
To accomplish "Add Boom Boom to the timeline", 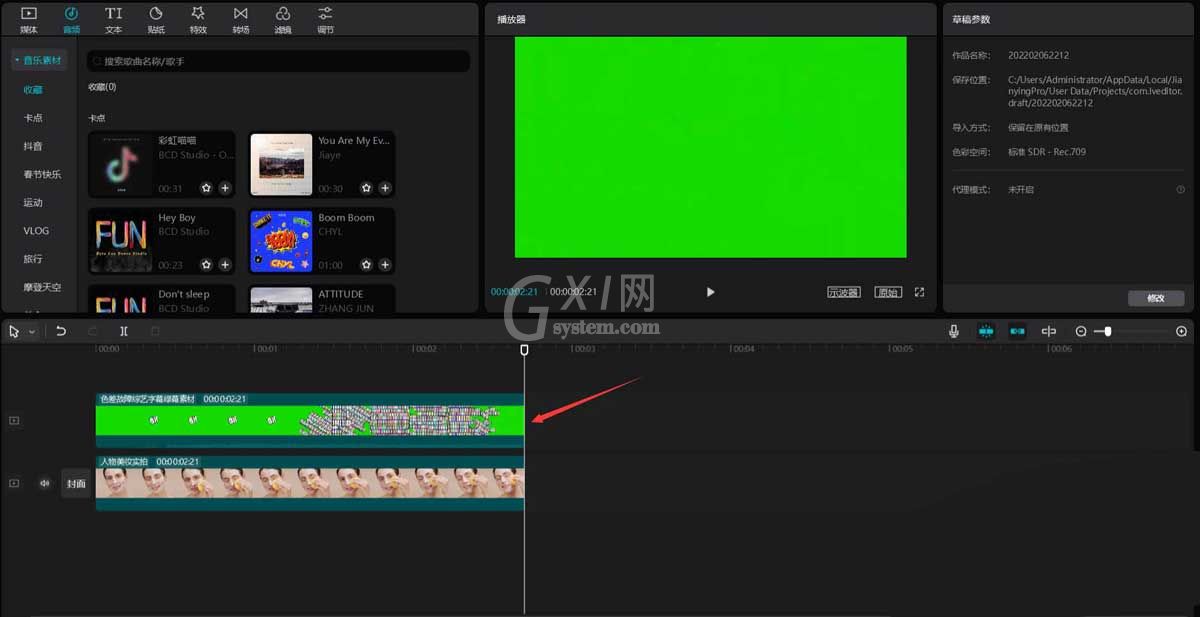I will click(x=385, y=265).
